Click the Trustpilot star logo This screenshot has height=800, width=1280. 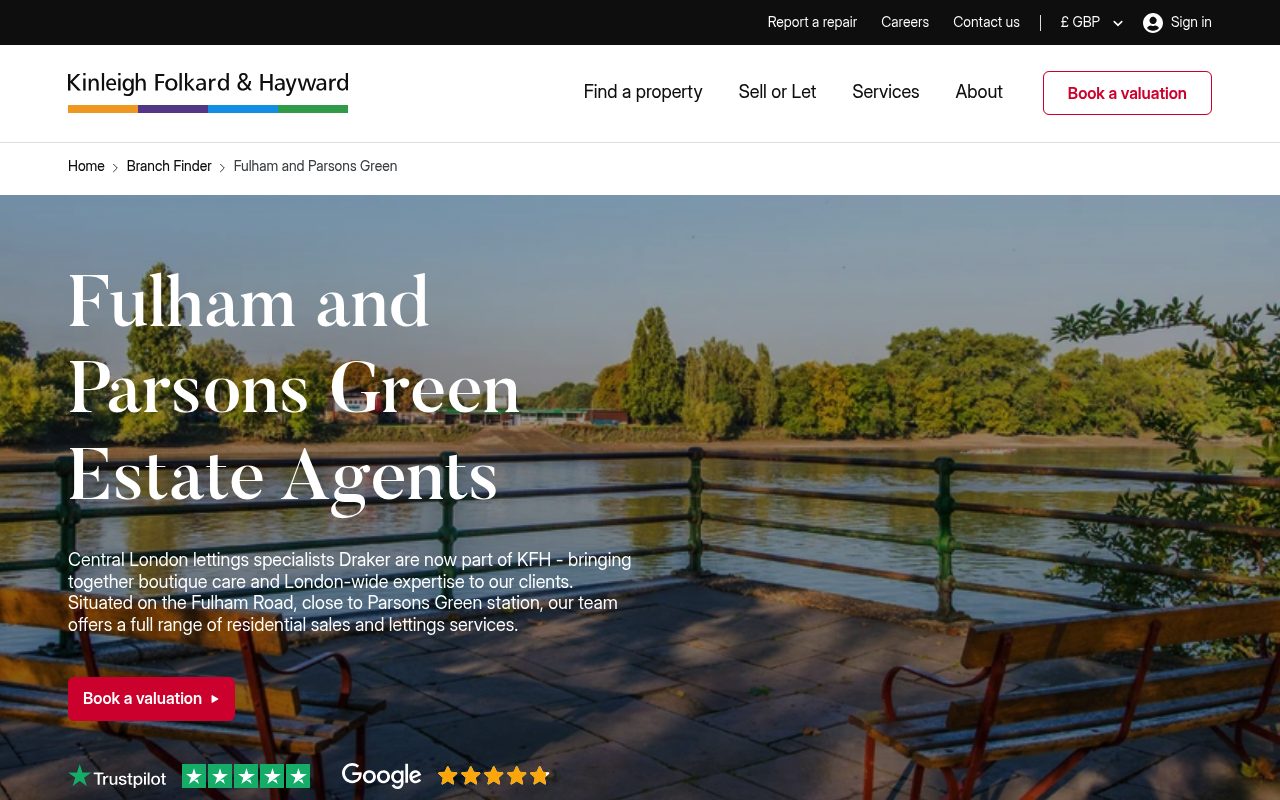pyautogui.click(x=117, y=777)
